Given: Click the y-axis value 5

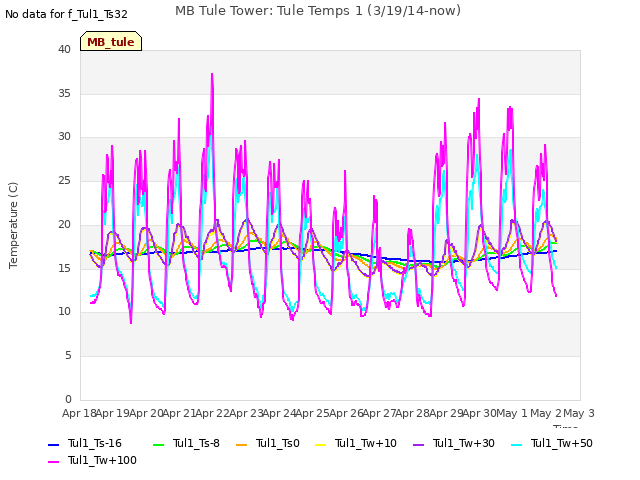Looking at the screenshot, I should tap(68, 356).
